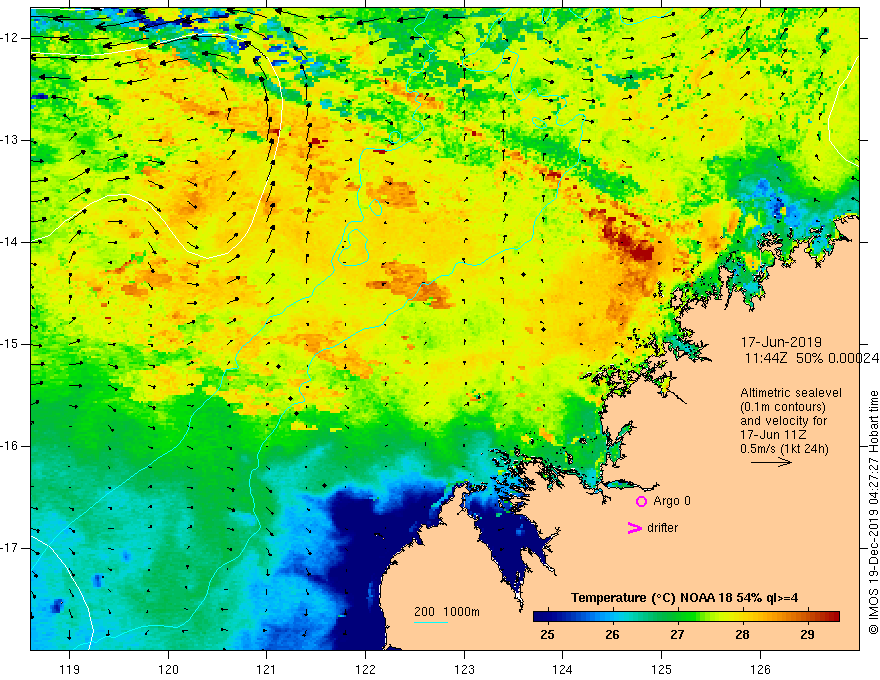Click the velocity scale reference arrow
The height and width of the screenshot is (680, 880).
[x=771, y=462]
